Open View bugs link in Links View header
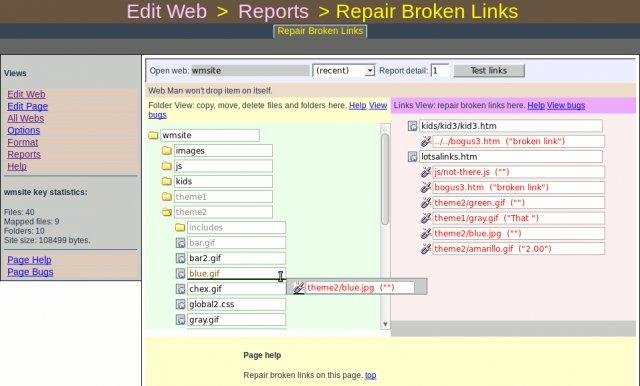 click(566, 105)
